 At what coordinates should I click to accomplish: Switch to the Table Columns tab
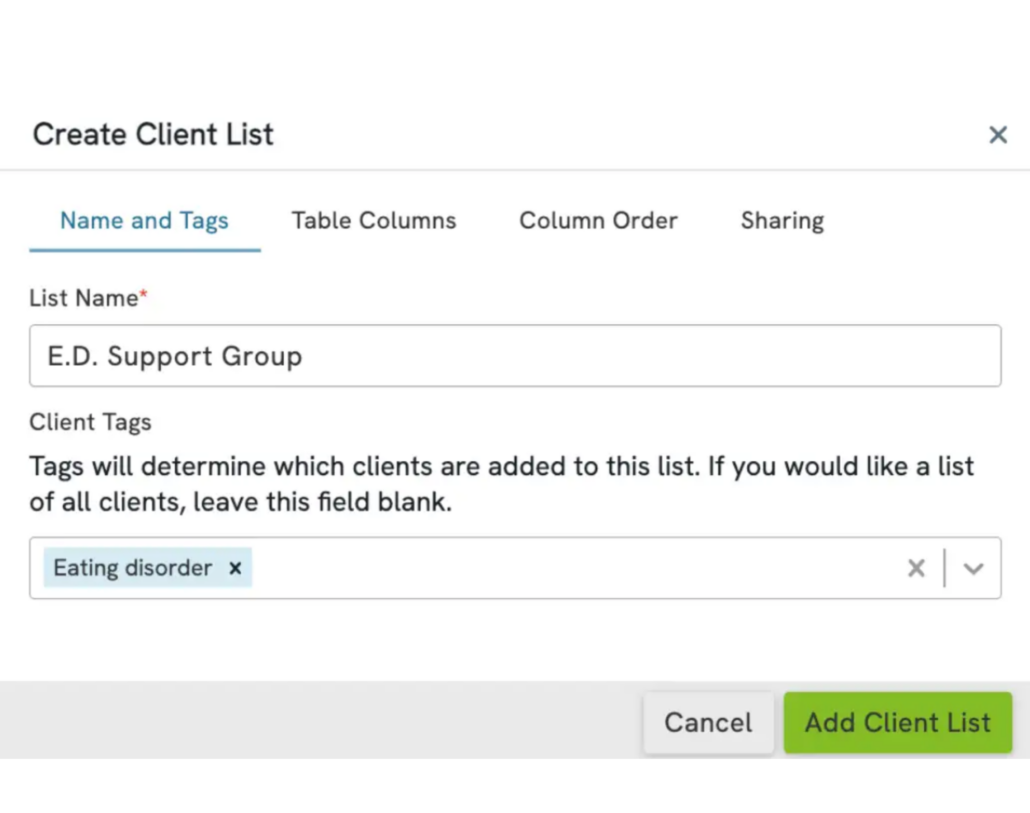pyautogui.click(x=373, y=221)
